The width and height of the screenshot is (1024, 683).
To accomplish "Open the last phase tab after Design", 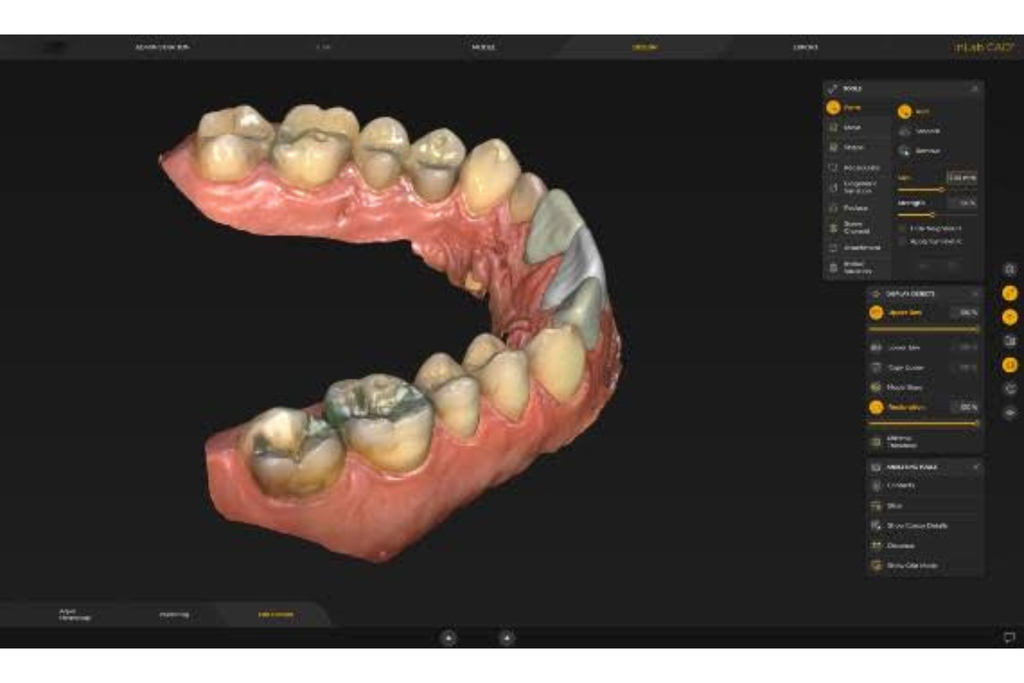I will 805,47.
